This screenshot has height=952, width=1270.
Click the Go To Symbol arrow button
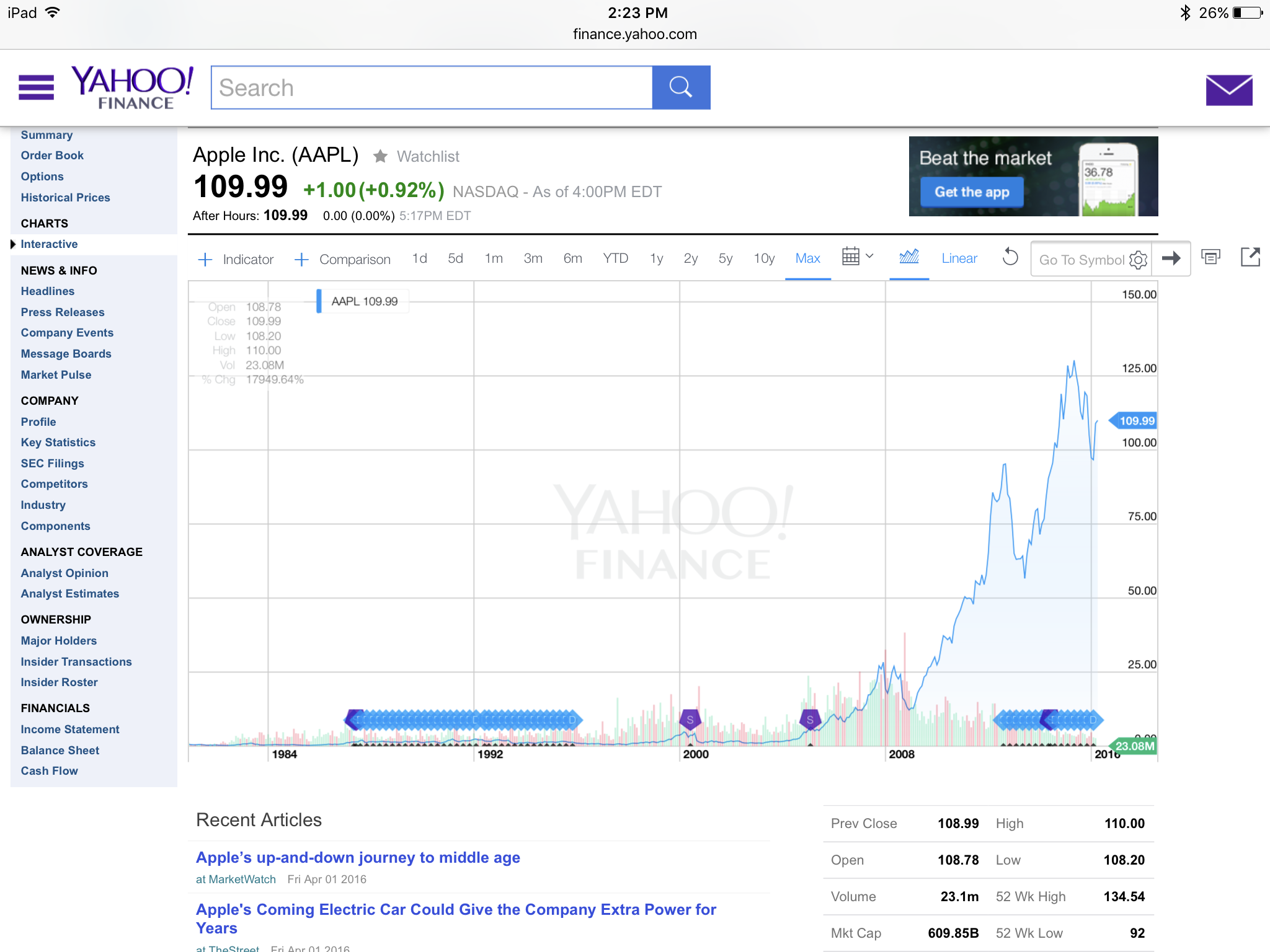pyautogui.click(x=1171, y=258)
